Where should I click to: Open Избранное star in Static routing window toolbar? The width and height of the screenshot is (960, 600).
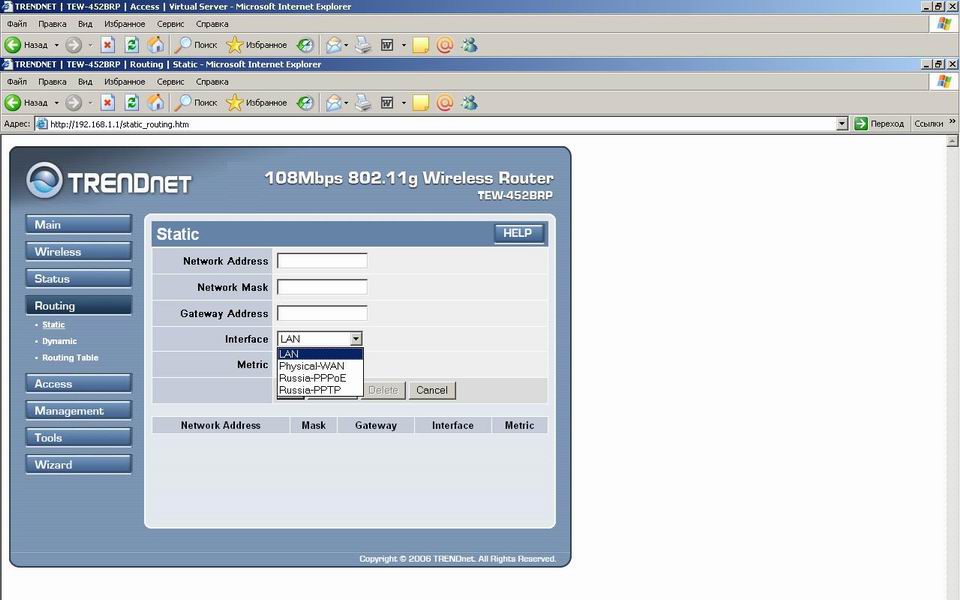pos(257,102)
